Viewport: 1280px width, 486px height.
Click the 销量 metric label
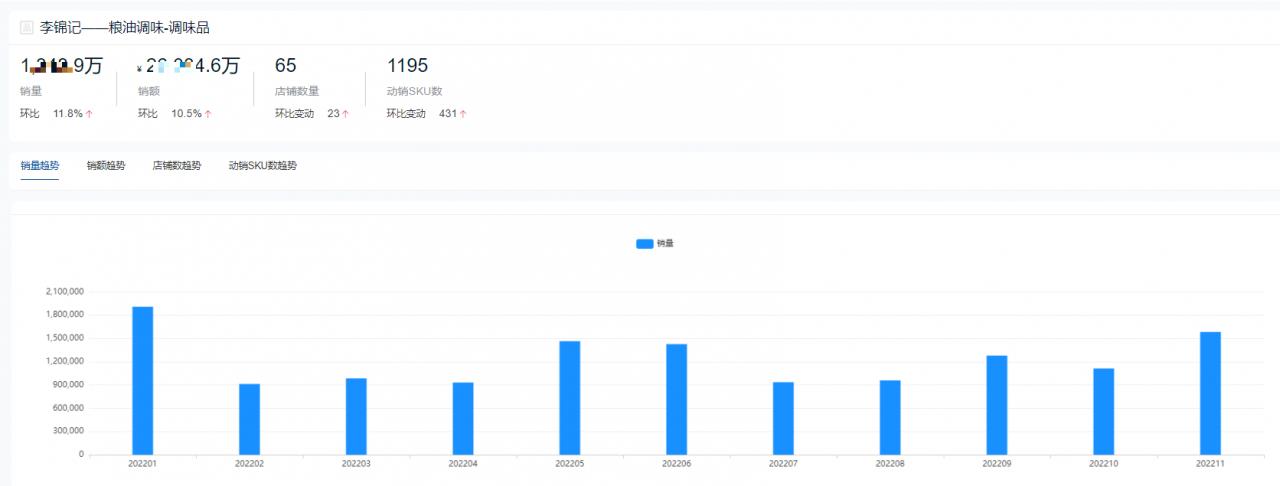pyautogui.click(x=31, y=91)
